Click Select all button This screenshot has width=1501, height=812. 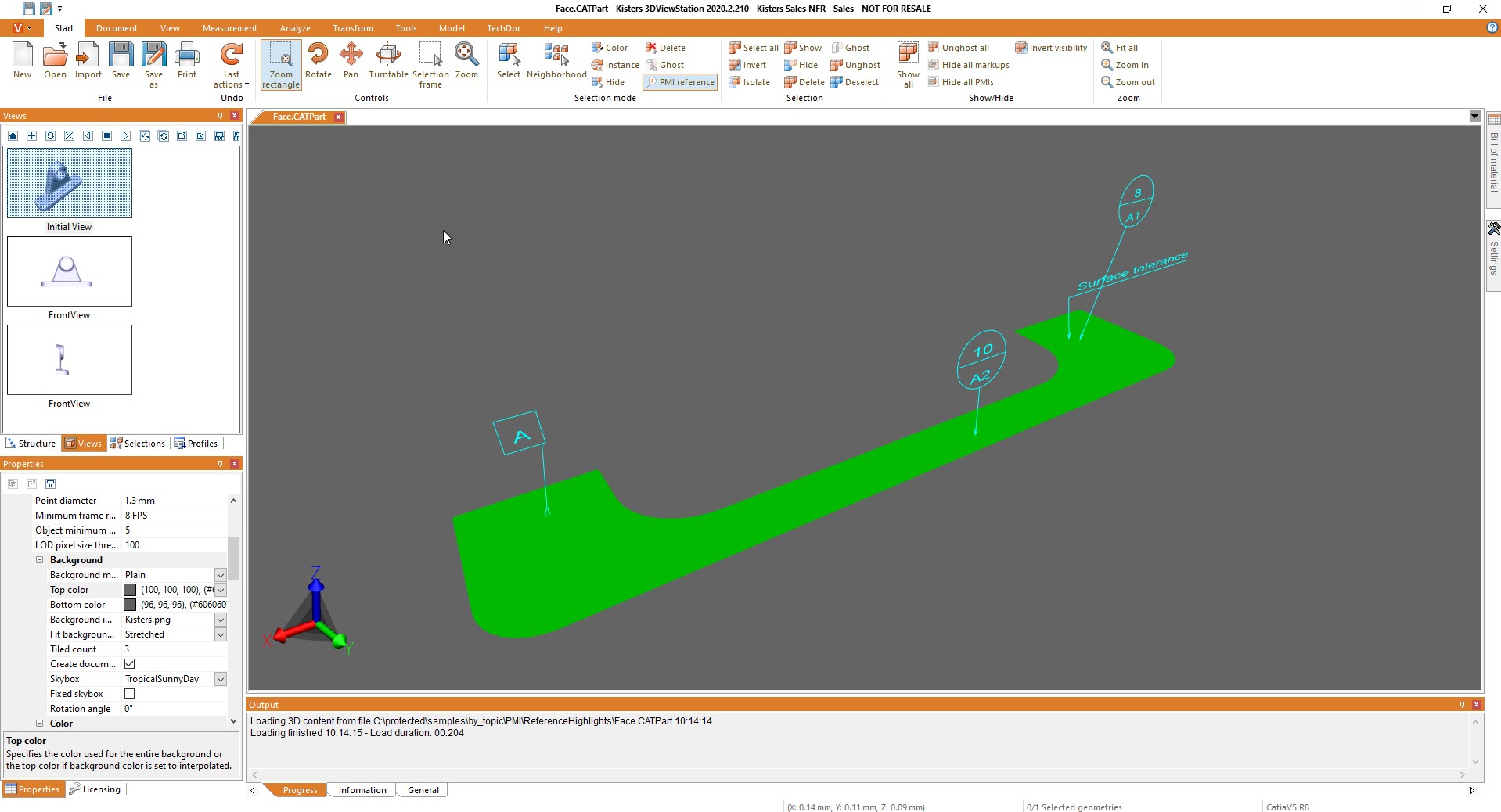pos(754,48)
